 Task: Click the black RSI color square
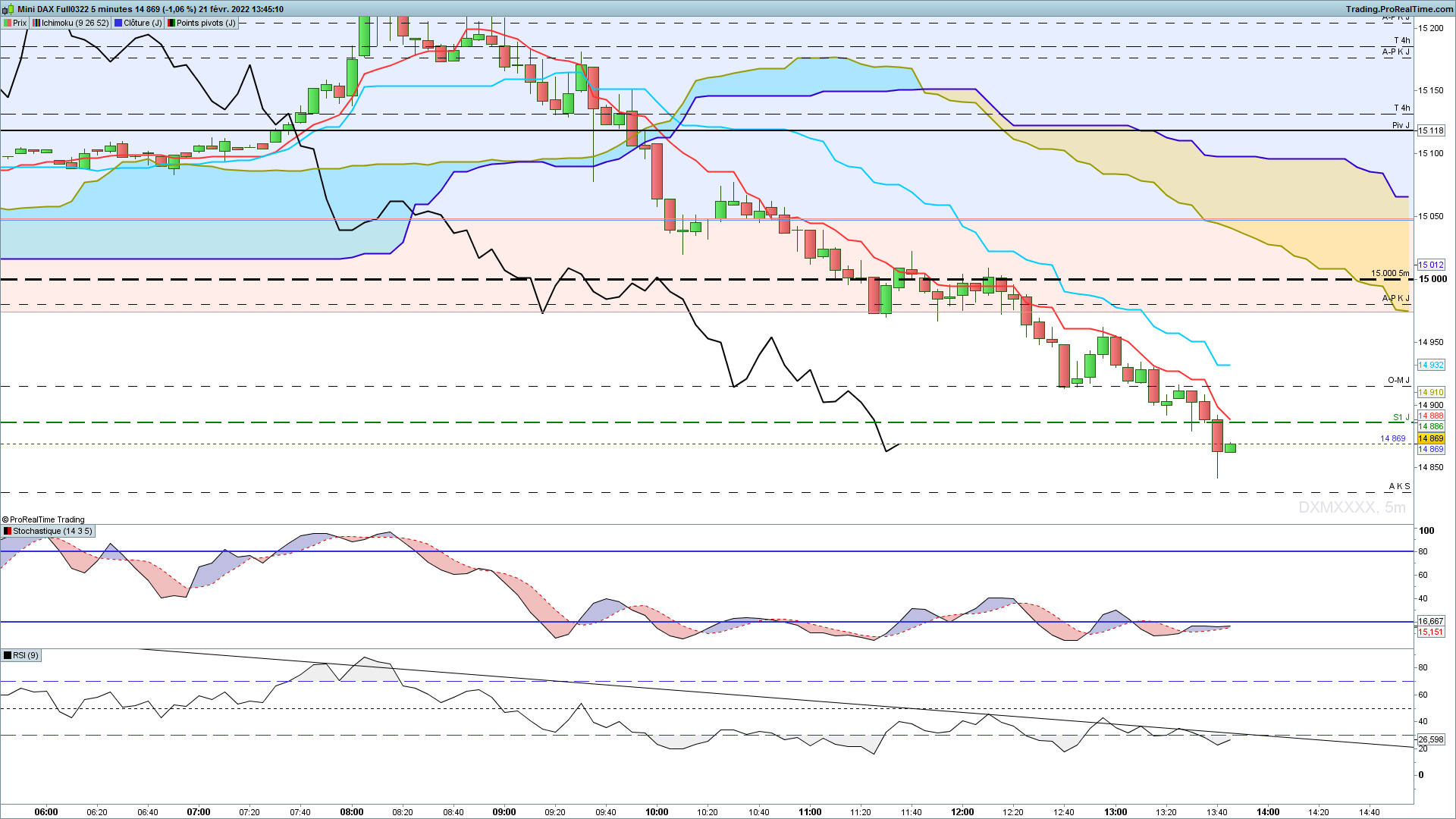tap(8, 655)
